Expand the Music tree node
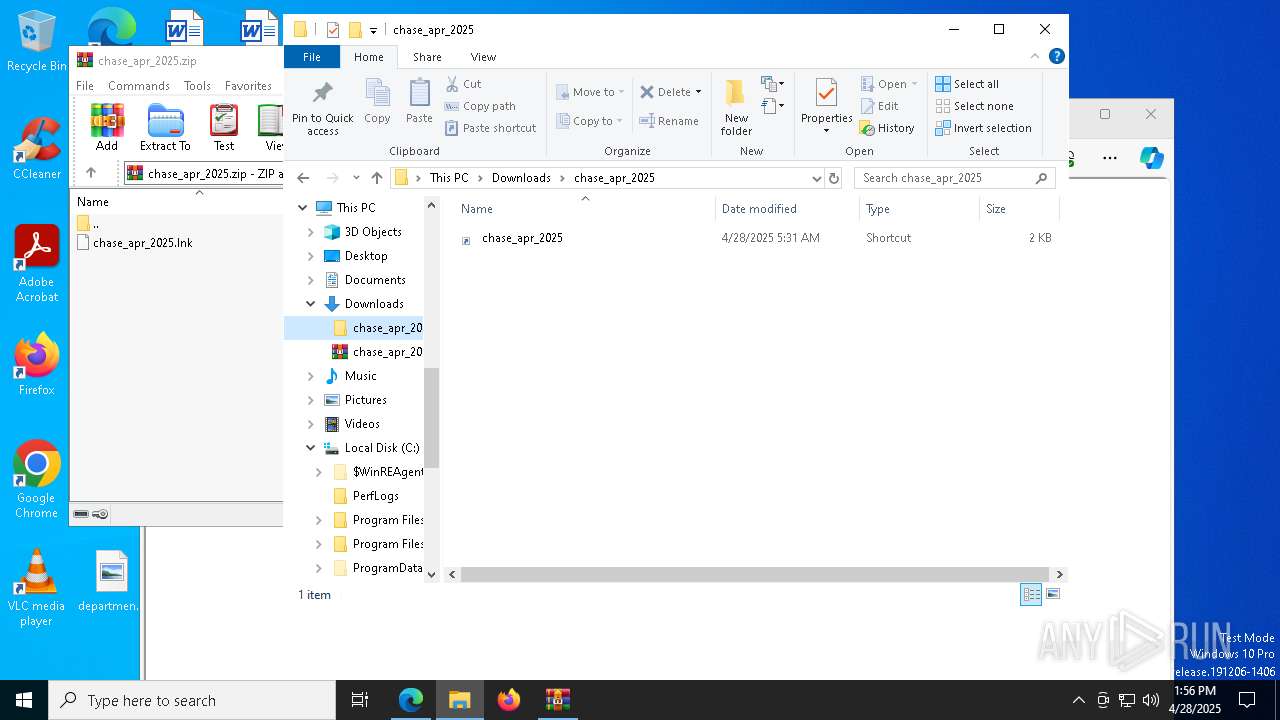Viewport: 1280px width, 720px height. tap(311, 376)
